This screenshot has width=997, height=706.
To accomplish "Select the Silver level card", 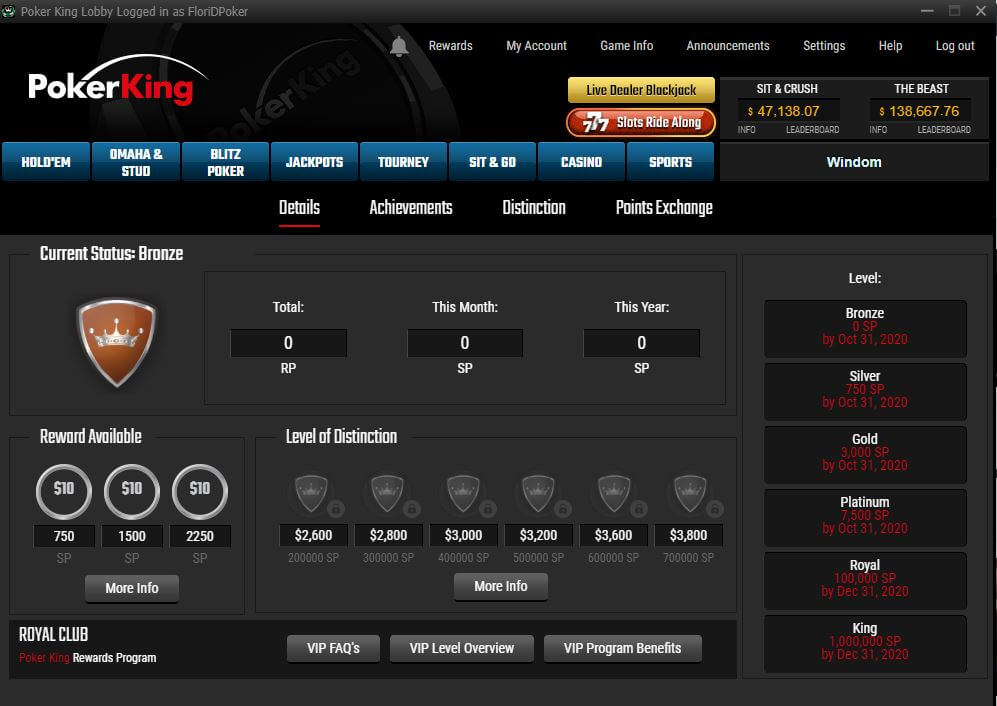I will click(x=865, y=391).
